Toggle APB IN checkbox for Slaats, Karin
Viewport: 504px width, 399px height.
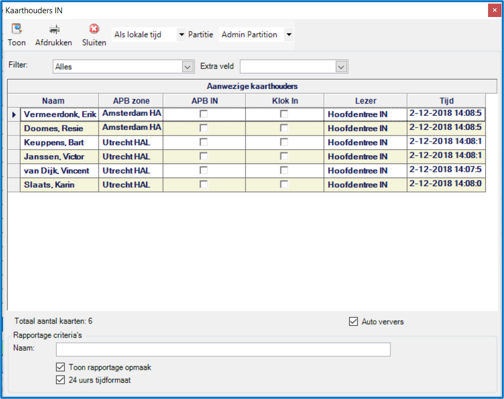tap(203, 184)
